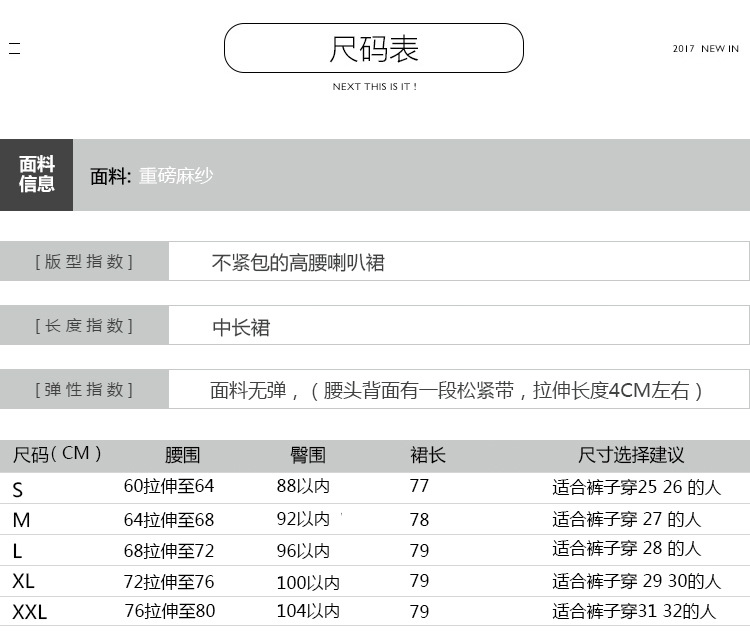The width and height of the screenshot is (750, 642).
Task: Click the 中长裙 value field
Action: [241, 327]
